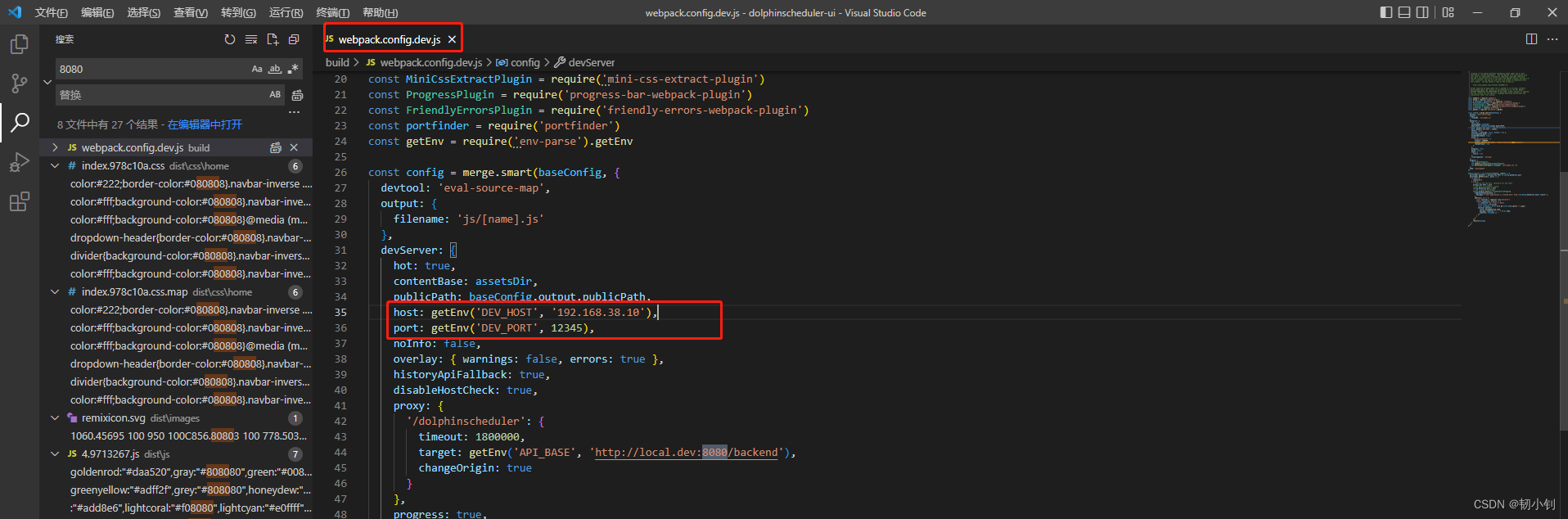Open the 帮助(H) menu

click(380, 12)
